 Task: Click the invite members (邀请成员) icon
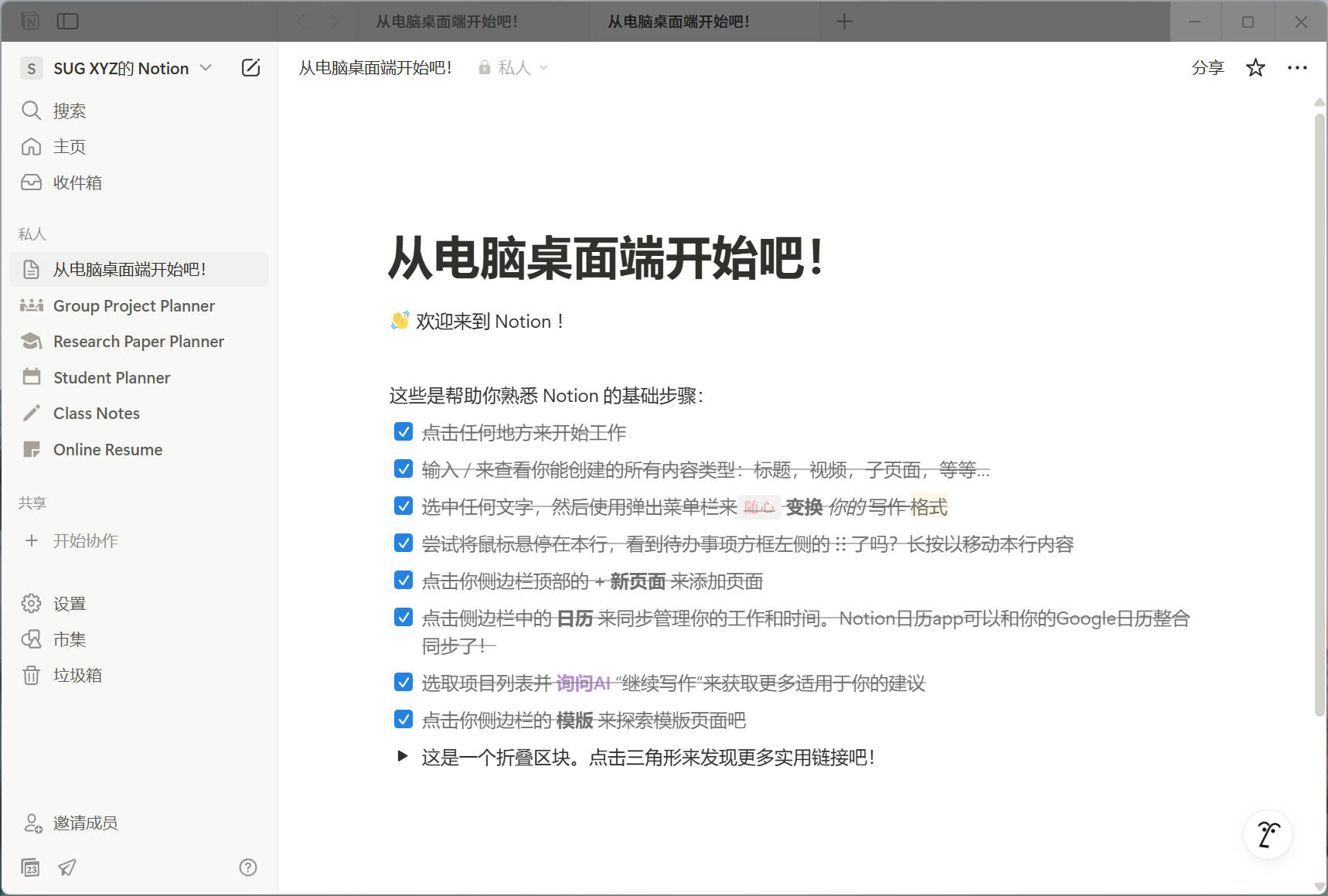point(32,823)
